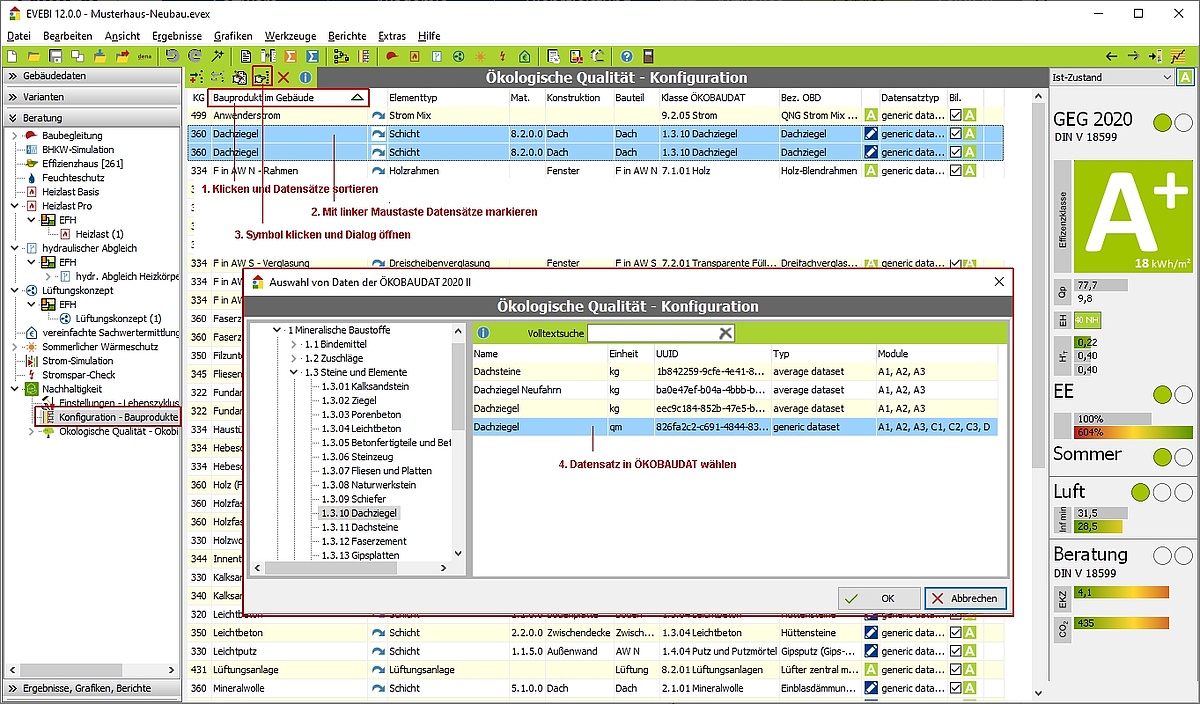Click the save disk icon in the toolbar
Screen dimensions: 1200x704
pos(56,56)
